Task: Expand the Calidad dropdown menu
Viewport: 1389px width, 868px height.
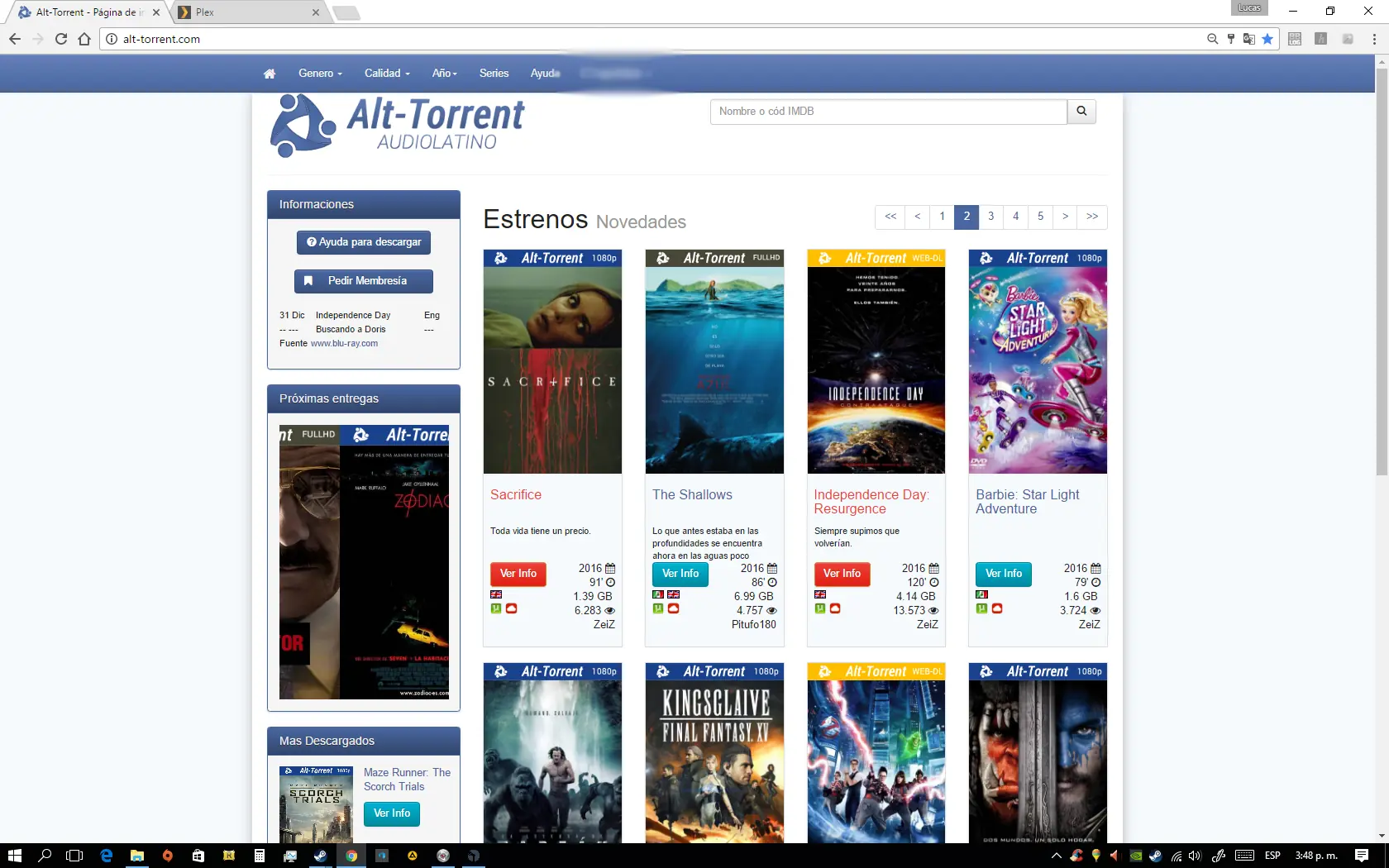Action: (x=387, y=74)
